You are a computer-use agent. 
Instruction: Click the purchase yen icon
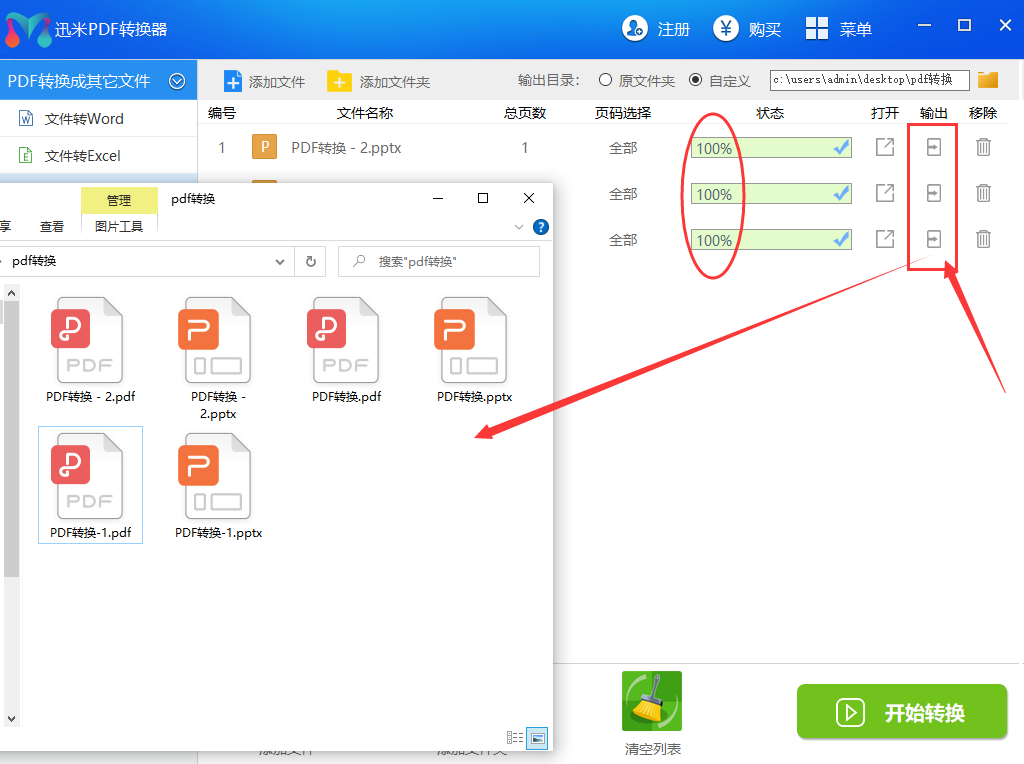(726, 29)
